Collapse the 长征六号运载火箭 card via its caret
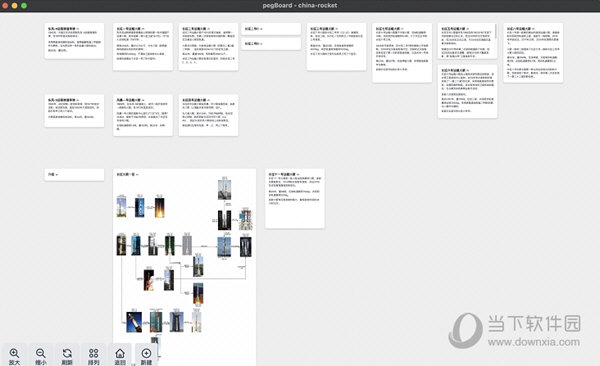600x366 pixels. (468, 70)
